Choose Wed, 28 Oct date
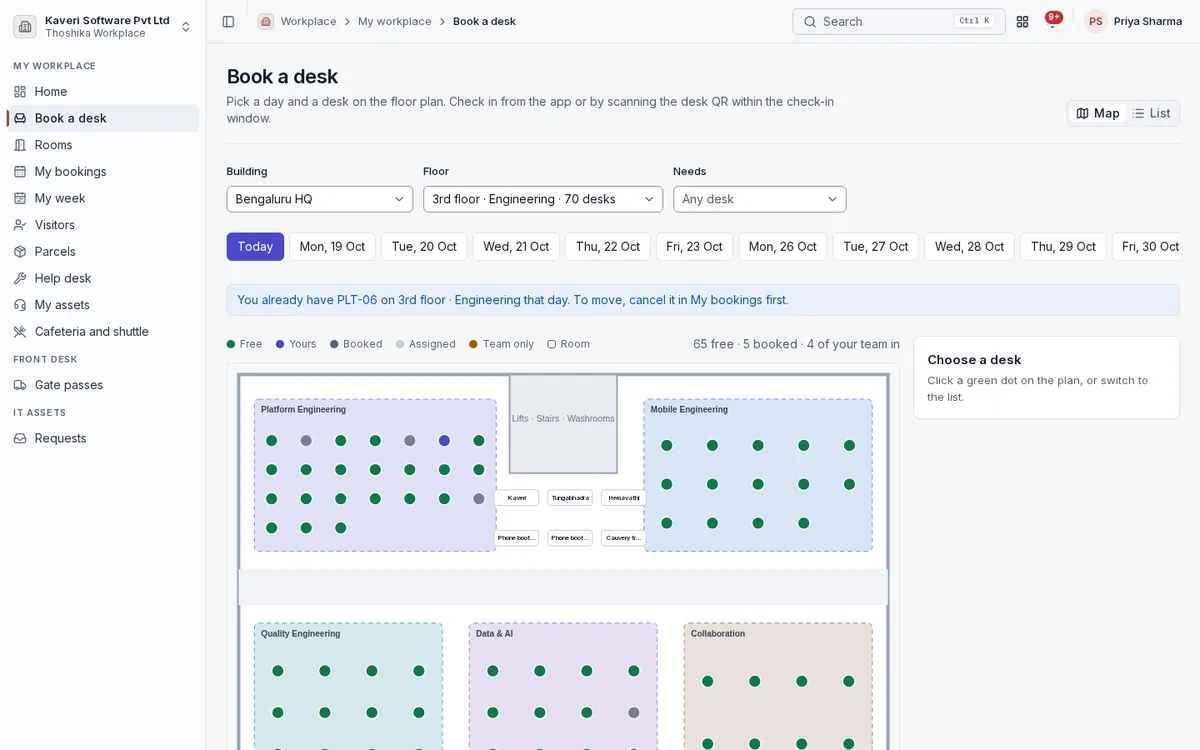This screenshot has height=750, width=1200. (970, 247)
